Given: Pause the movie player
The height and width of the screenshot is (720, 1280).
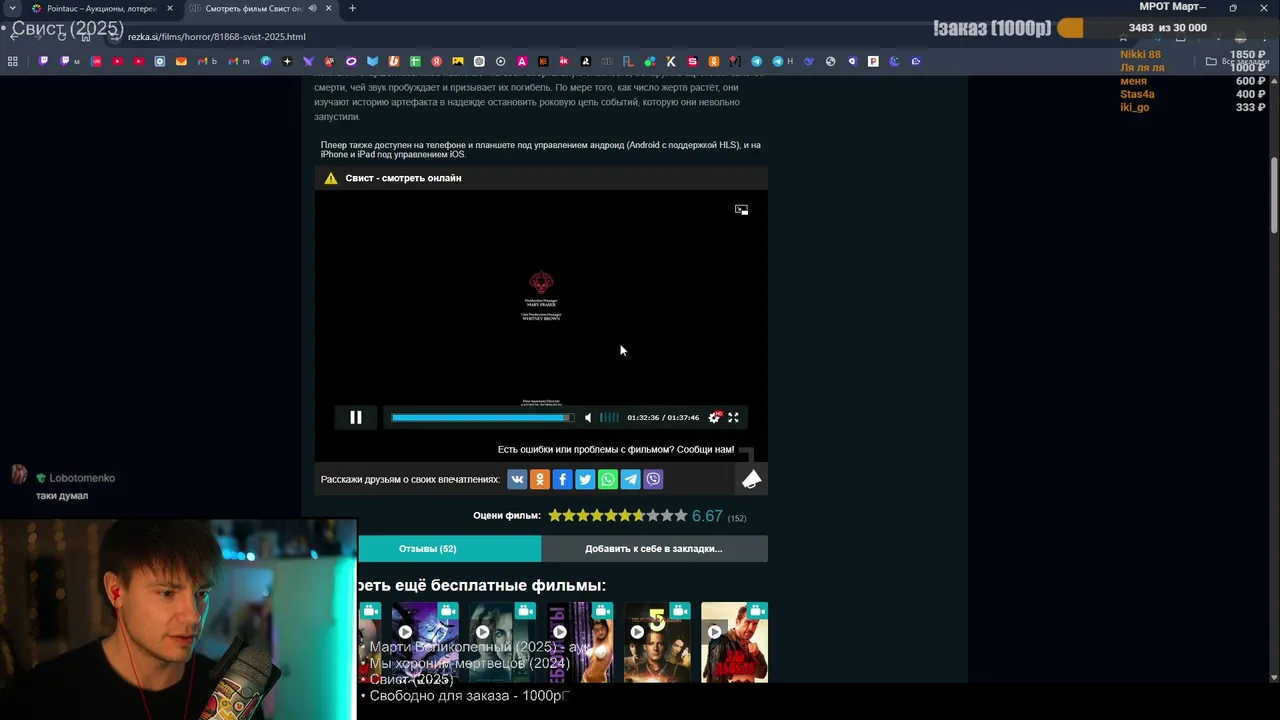Looking at the screenshot, I should pos(355,418).
